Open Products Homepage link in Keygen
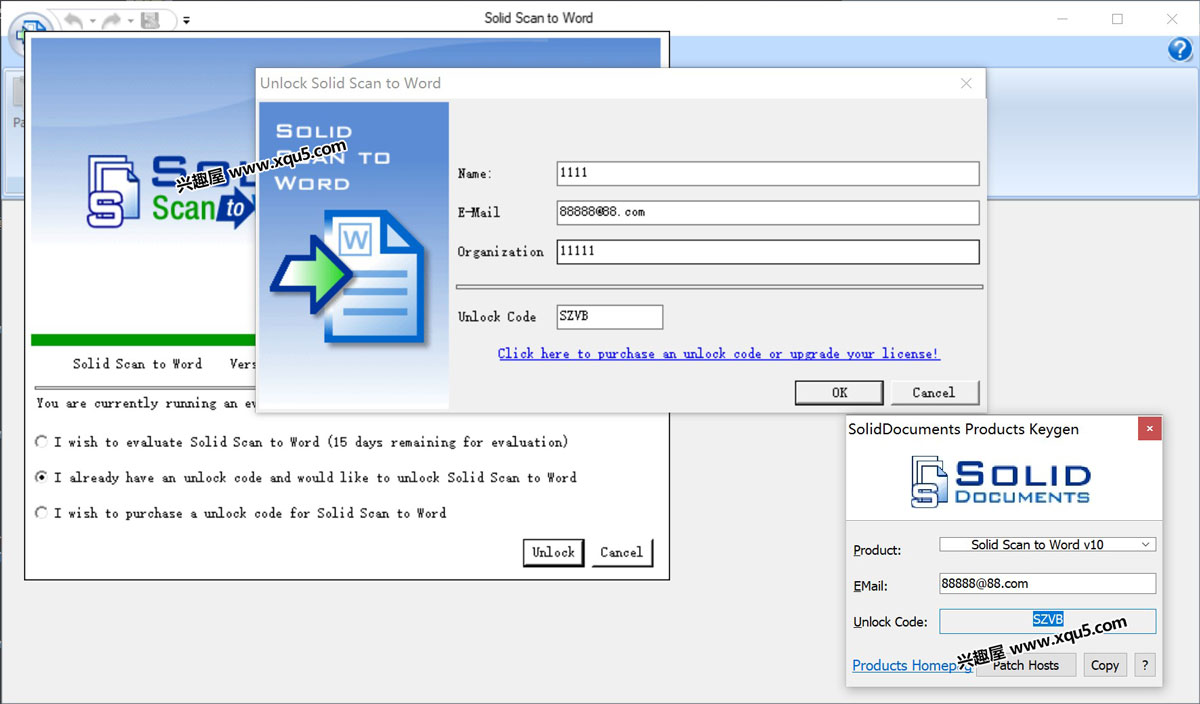 [911, 666]
